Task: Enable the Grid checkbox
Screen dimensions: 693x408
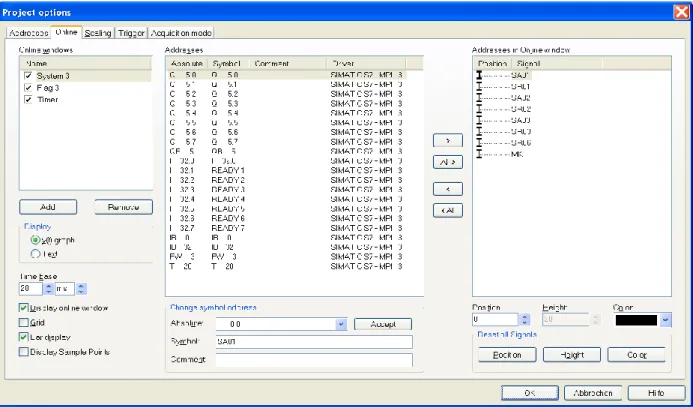Action: (23, 323)
